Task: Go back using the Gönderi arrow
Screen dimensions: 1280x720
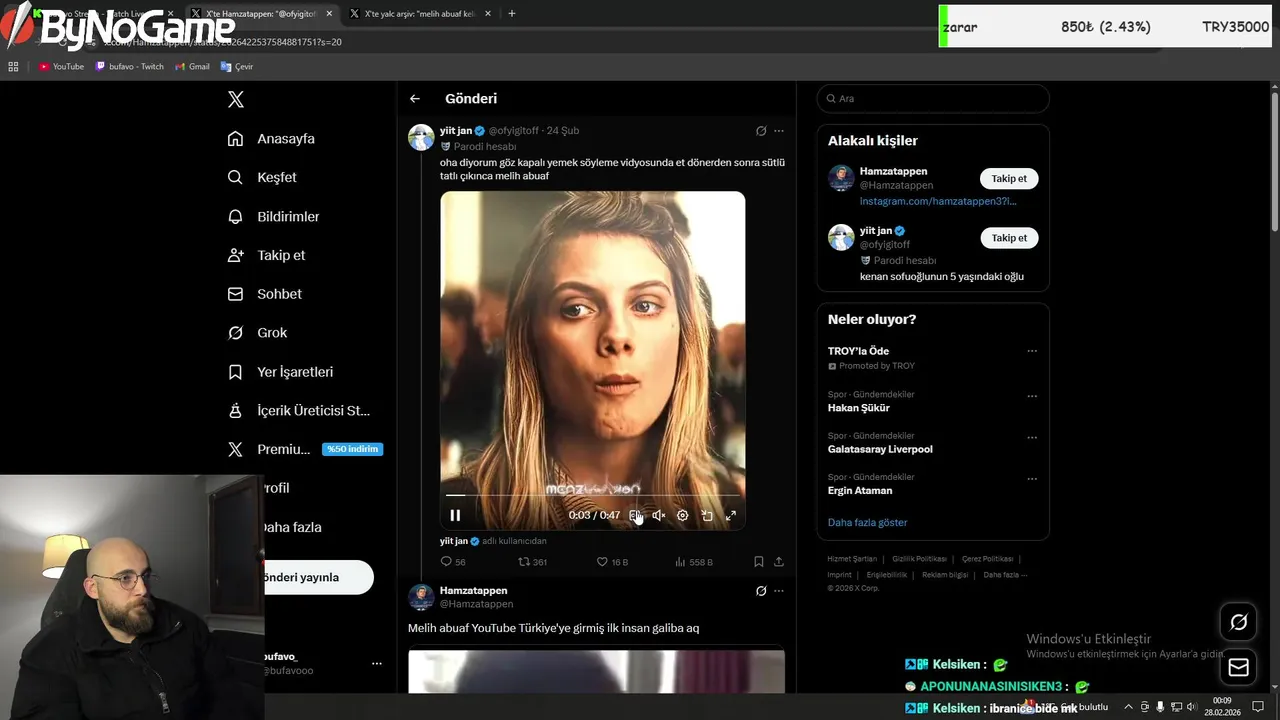Action: (x=415, y=99)
